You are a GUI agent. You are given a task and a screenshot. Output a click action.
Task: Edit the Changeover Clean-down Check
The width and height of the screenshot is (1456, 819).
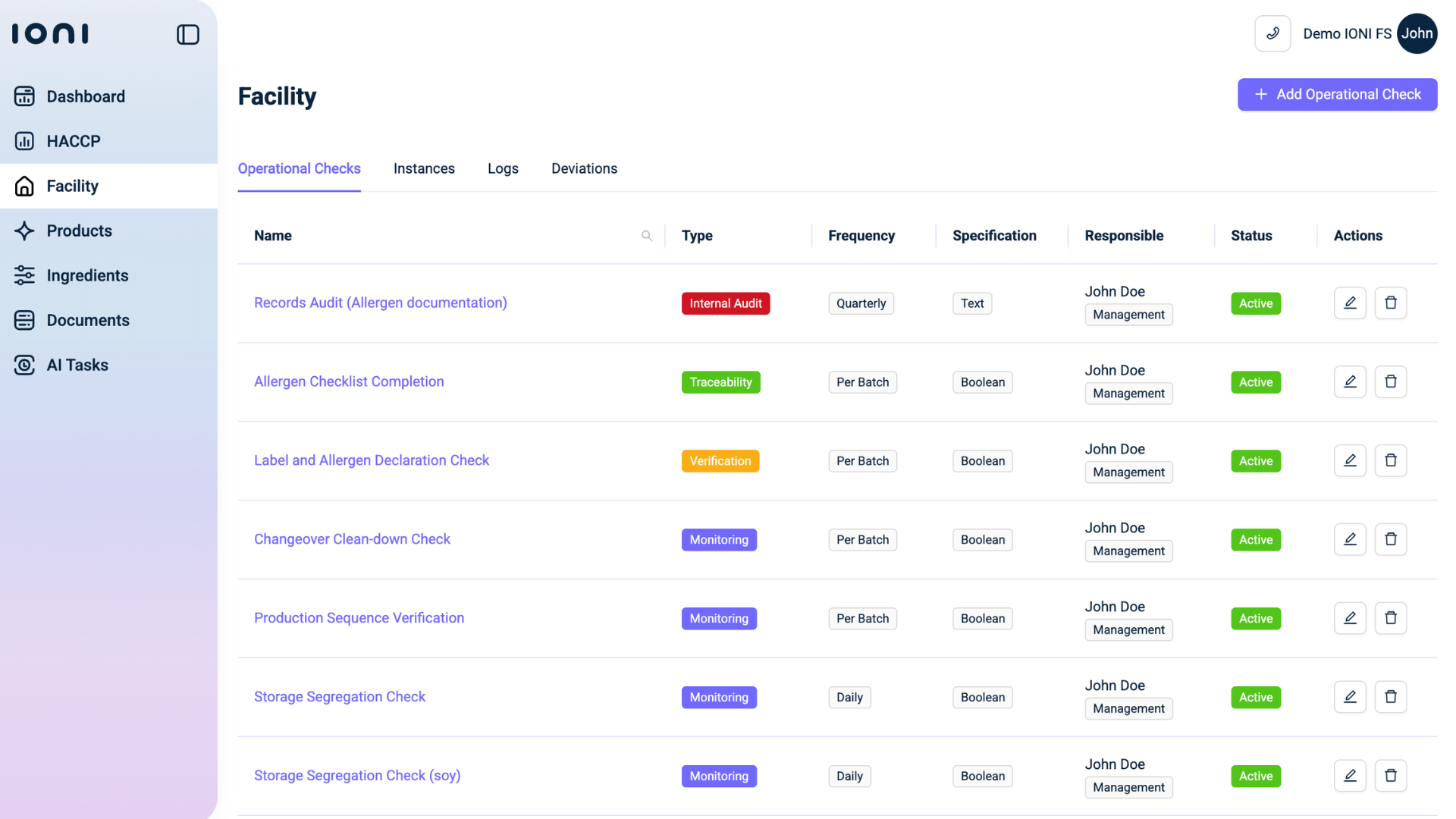pyautogui.click(x=1349, y=539)
